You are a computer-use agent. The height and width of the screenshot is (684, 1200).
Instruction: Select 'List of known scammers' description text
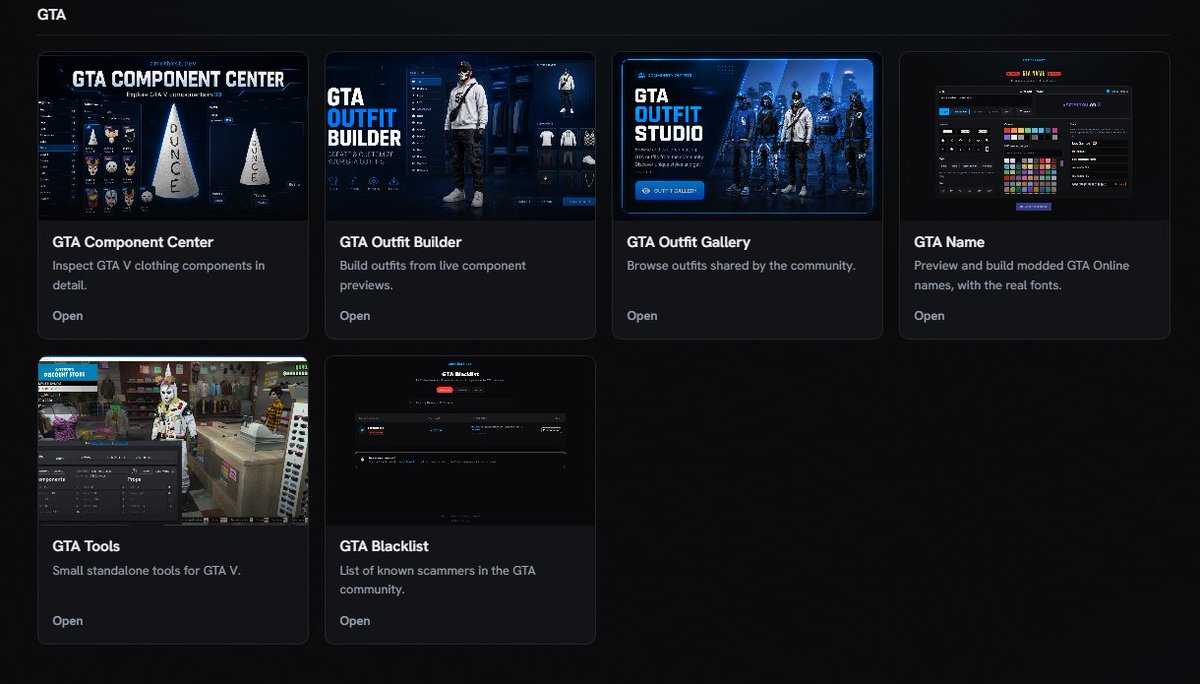[x=438, y=580]
